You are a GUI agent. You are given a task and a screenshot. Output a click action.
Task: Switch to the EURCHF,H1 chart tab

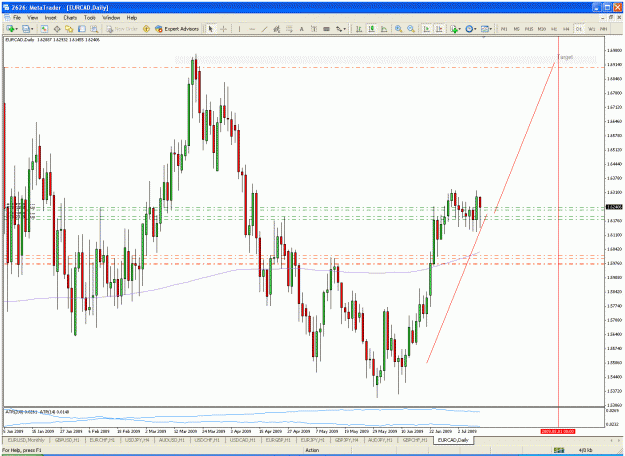(x=102, y=440)
